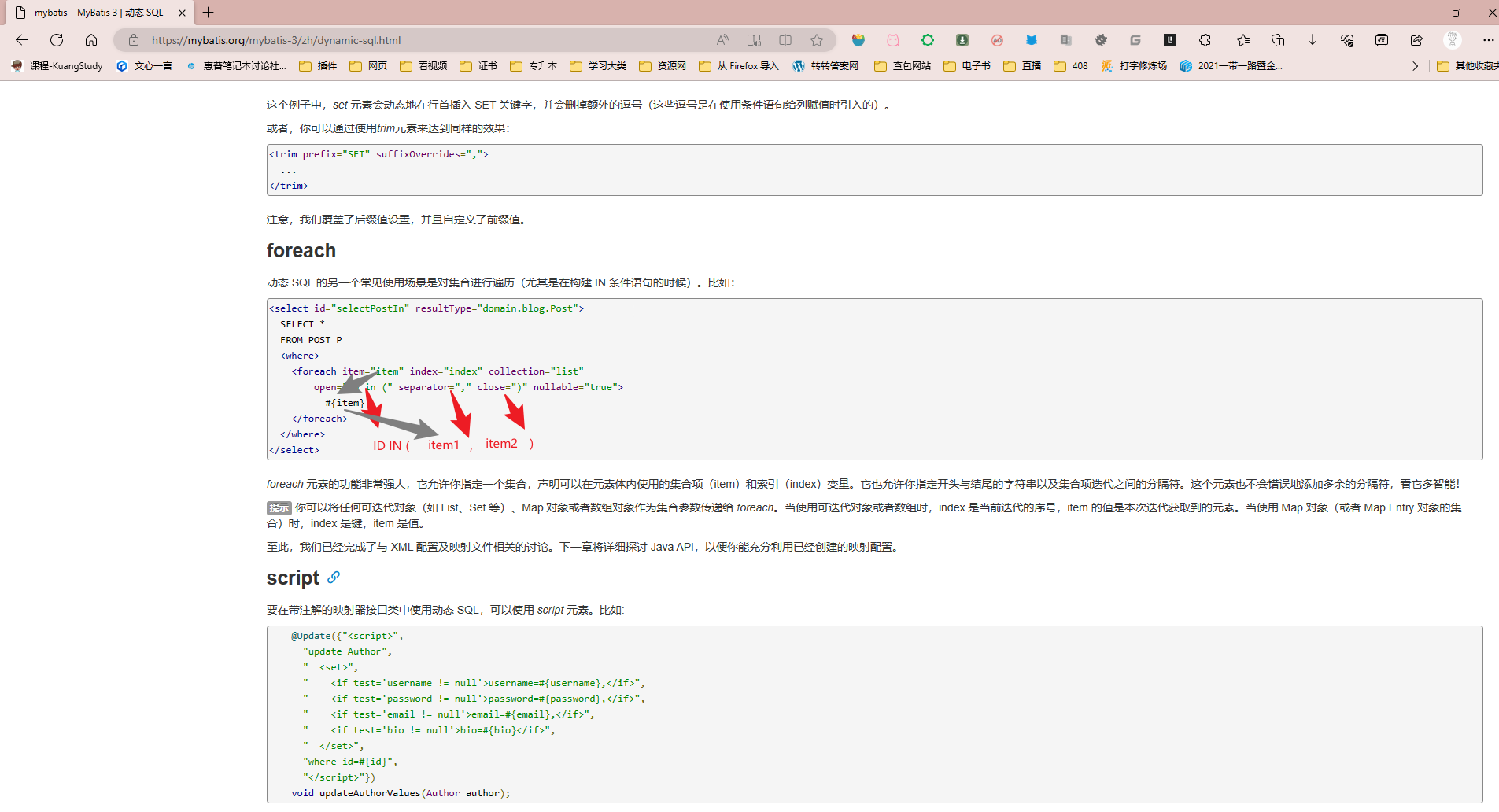Viewport: 1499px width, 812px height.
Task: Show more favorites bar items chevron
Action: 1415,66
